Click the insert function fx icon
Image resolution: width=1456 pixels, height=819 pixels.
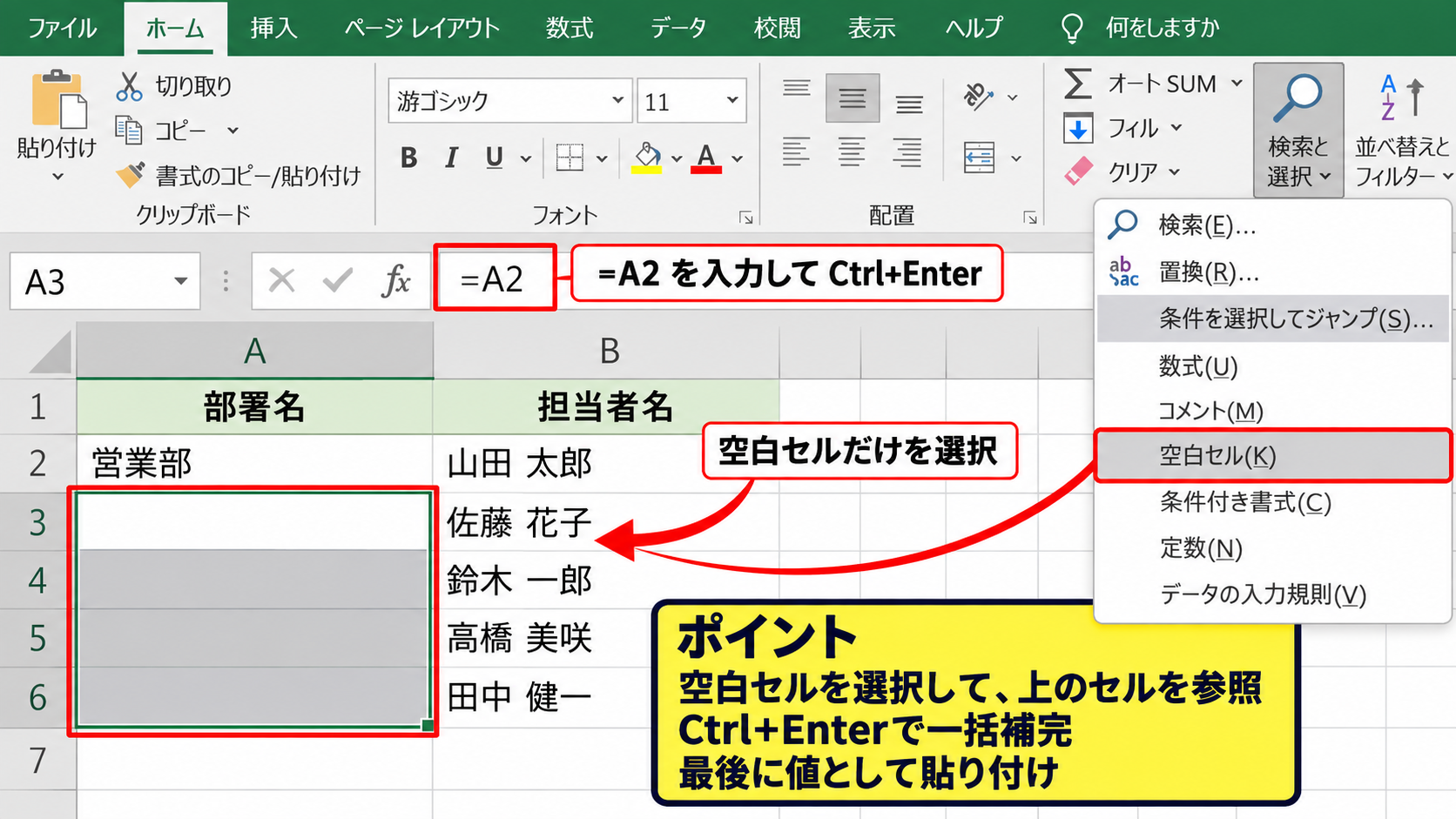pyautogui.click(x=395, y=280)
